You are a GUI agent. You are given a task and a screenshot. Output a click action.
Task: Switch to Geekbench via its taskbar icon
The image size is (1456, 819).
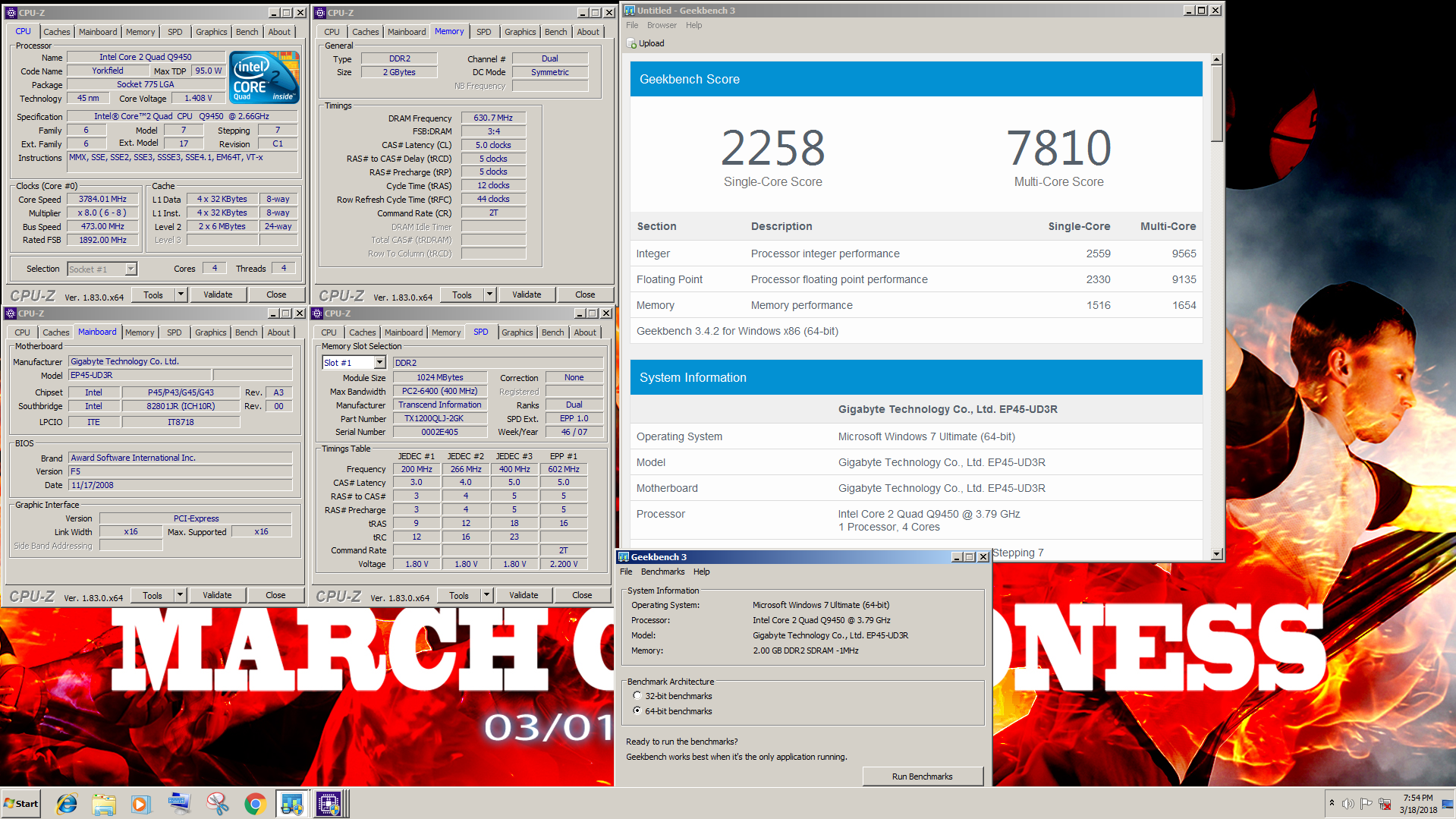(292, 804)
